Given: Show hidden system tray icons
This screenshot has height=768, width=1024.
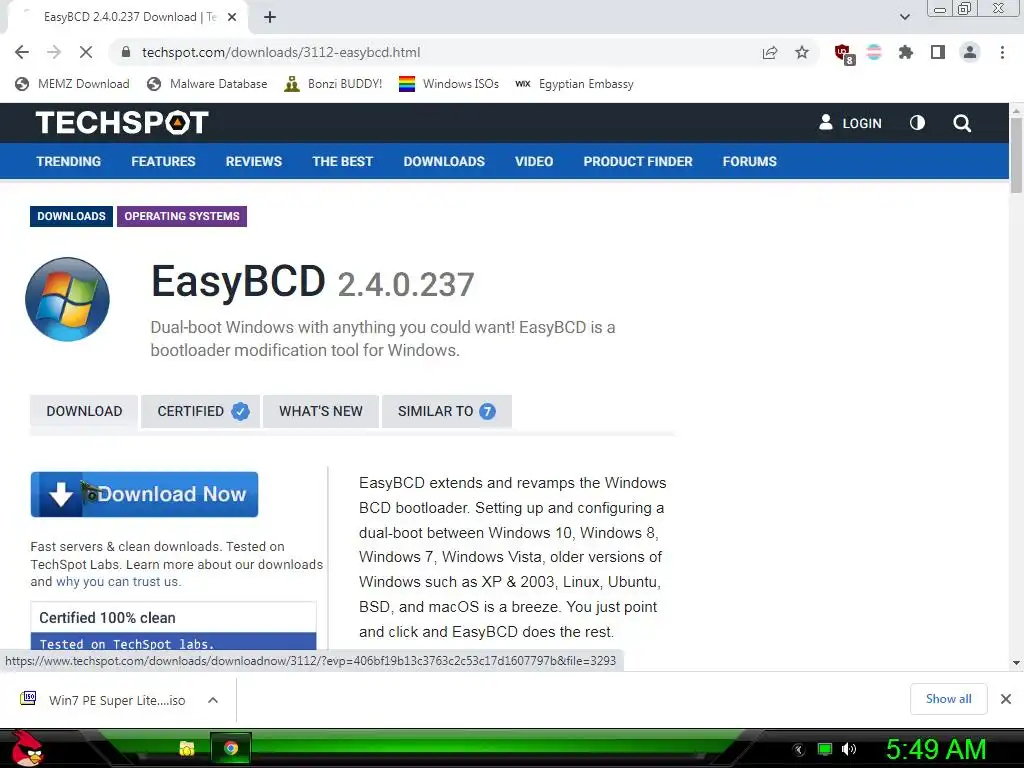Looking at the screenshot, I should click(x=798, y=750).
